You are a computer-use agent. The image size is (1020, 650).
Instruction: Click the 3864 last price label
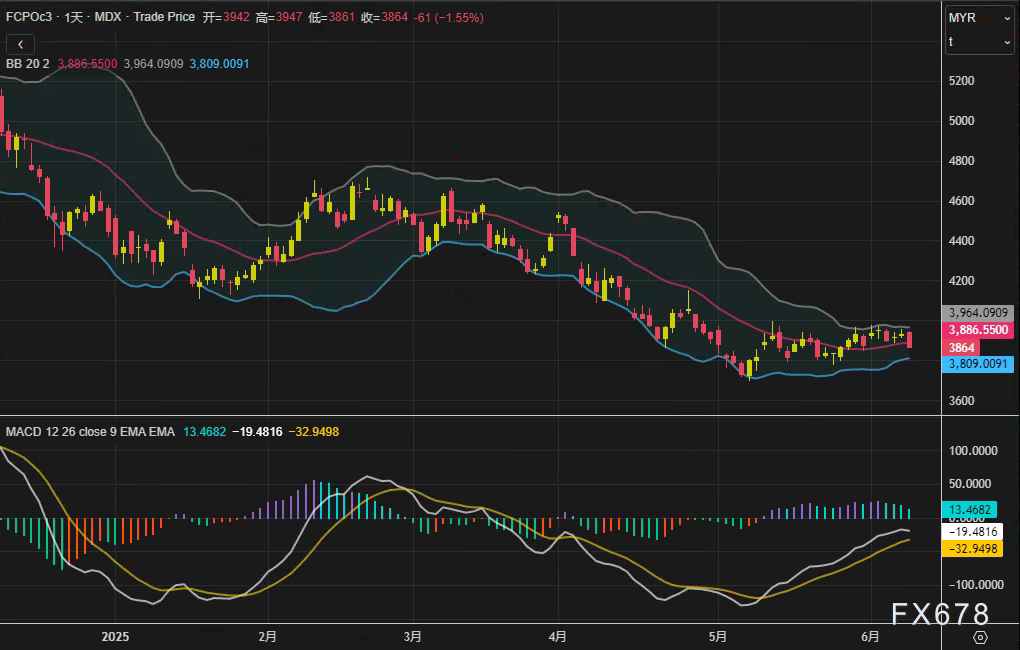pyautogui.click(x=963, y=346)
